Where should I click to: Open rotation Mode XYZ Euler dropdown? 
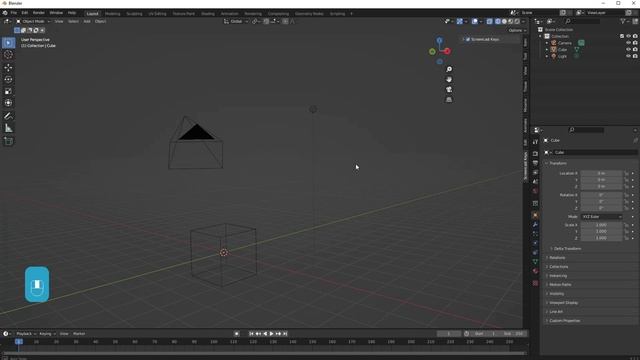pos(602,217)
